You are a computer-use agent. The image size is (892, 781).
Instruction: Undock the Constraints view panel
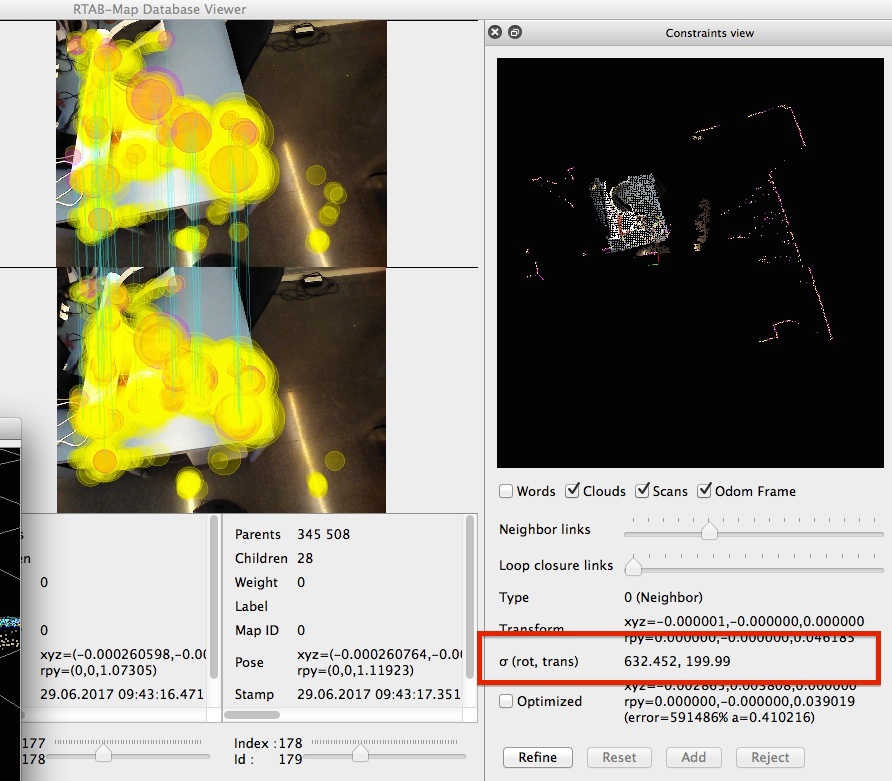[x=515, y=33]
